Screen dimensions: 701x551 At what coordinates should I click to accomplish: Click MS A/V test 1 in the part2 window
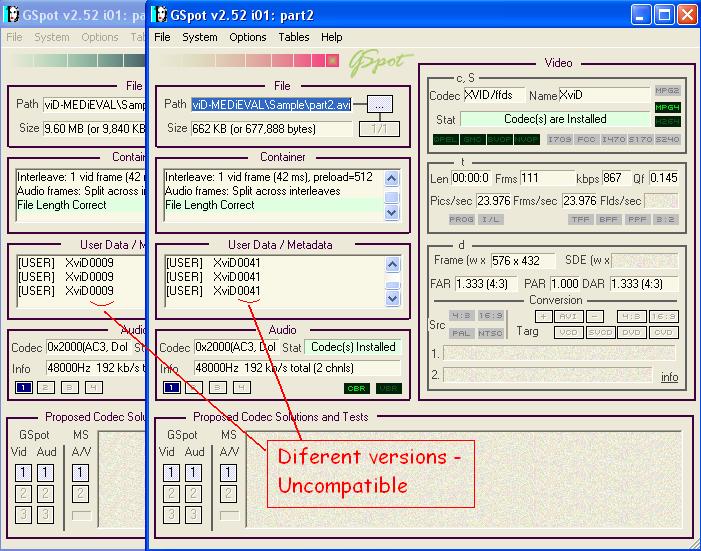coord(228,472)
